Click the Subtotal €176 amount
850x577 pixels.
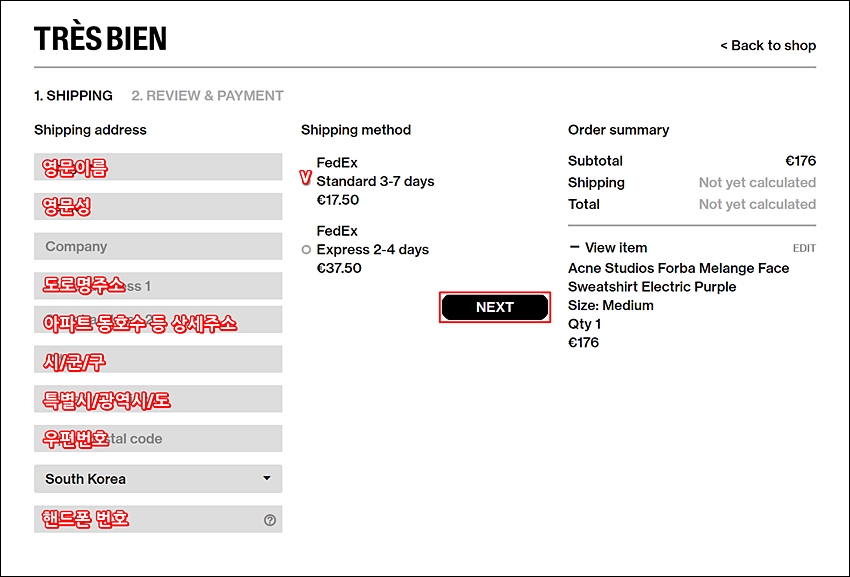tap(800, 161)
